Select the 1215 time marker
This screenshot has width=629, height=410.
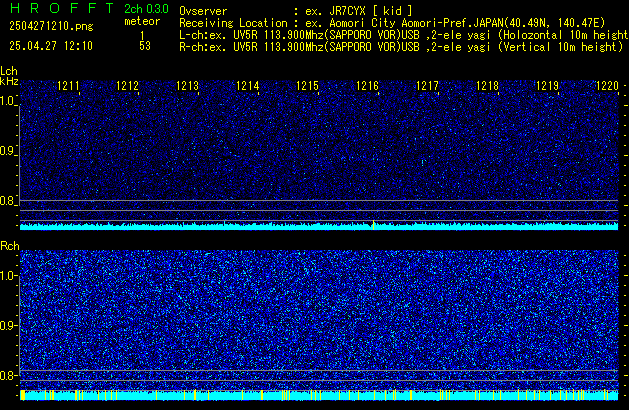(x=307, y=86)
